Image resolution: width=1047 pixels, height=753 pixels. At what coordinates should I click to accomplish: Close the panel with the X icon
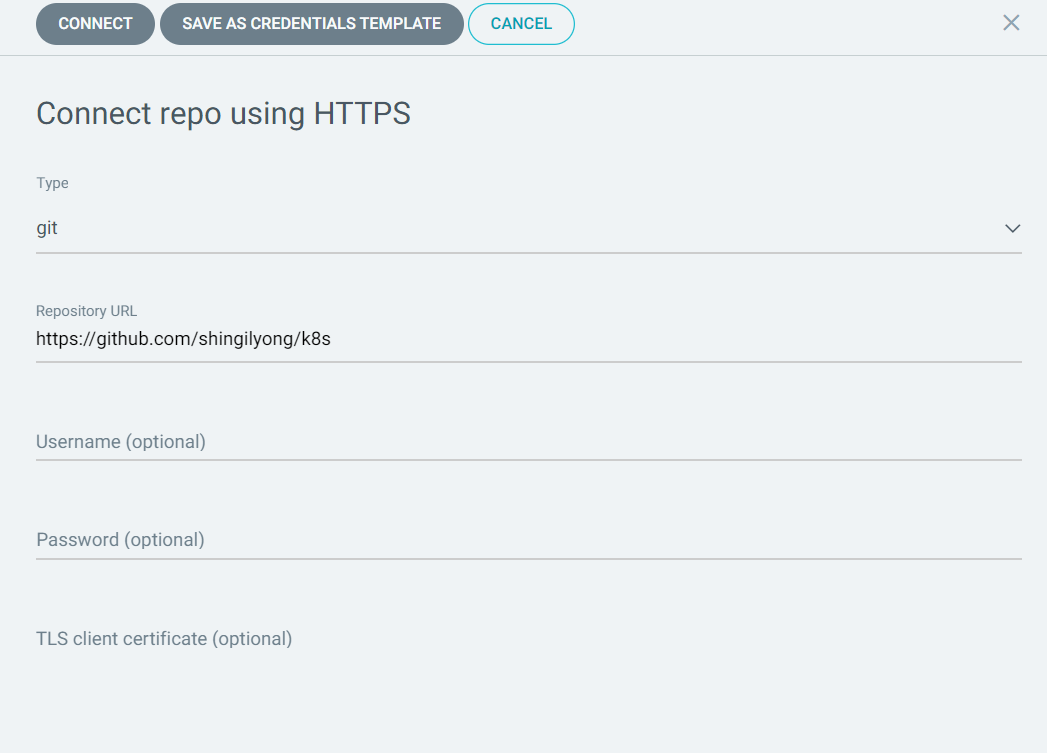(1011, 23)
